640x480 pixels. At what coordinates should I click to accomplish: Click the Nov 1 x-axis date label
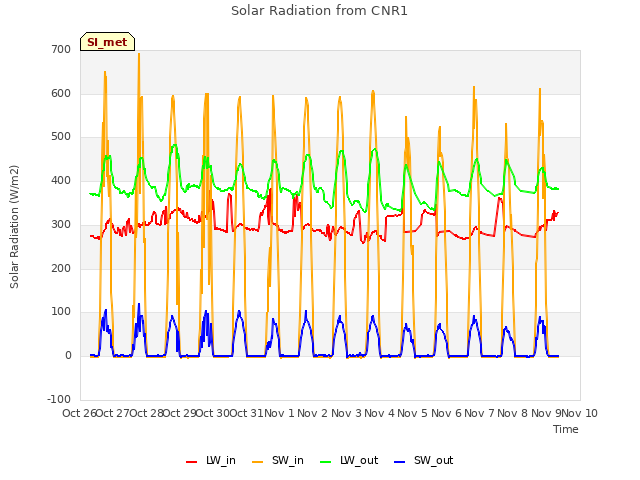[x=279, y=413]
